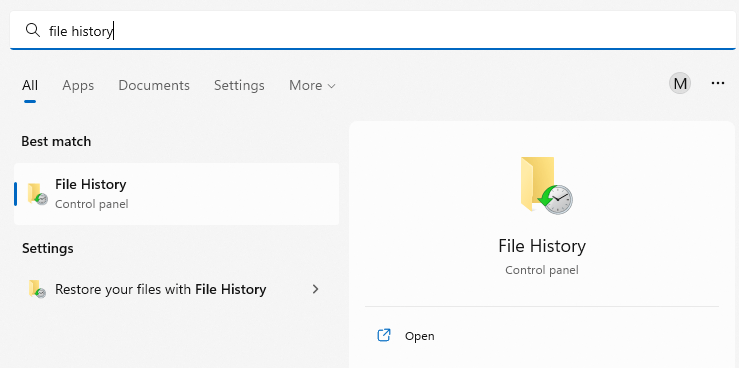Expand the More dropdown

pyautogui.click(x=312, y=85)
